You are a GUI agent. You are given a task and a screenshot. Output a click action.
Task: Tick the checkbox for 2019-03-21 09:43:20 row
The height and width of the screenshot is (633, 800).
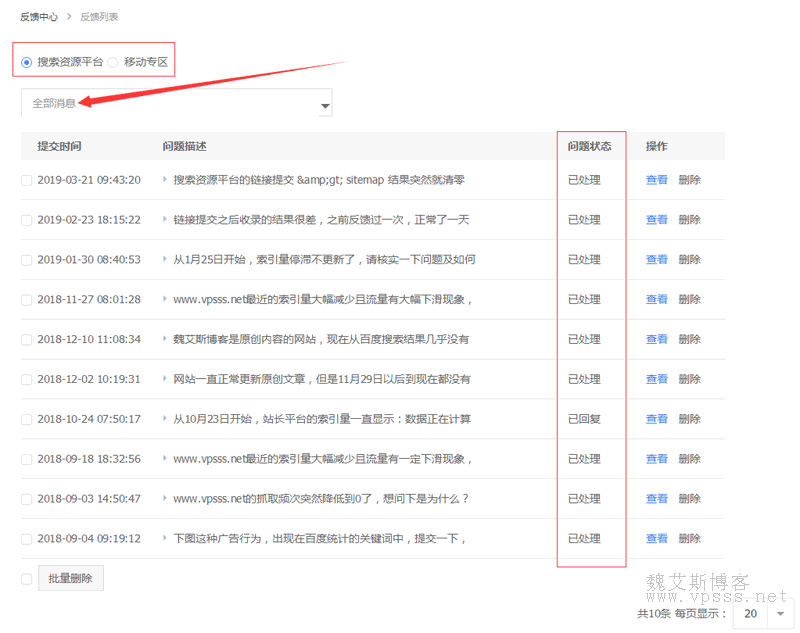27,180
